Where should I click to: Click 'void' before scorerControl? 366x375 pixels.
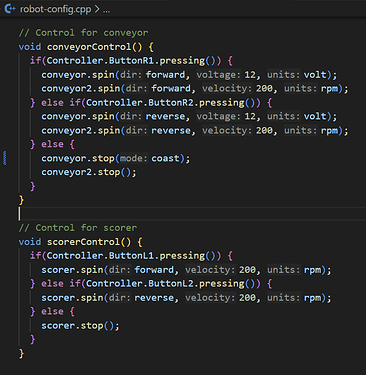click(30, 242)
